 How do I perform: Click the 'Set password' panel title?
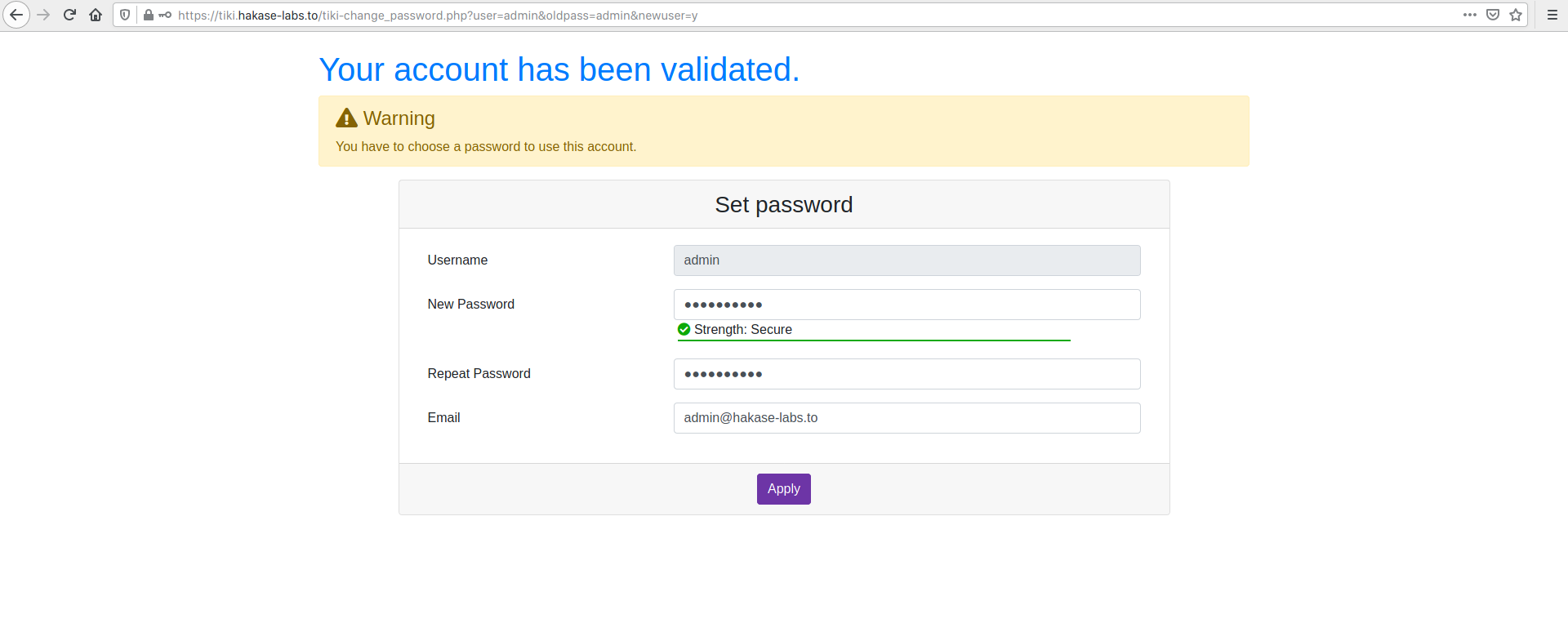784,204
